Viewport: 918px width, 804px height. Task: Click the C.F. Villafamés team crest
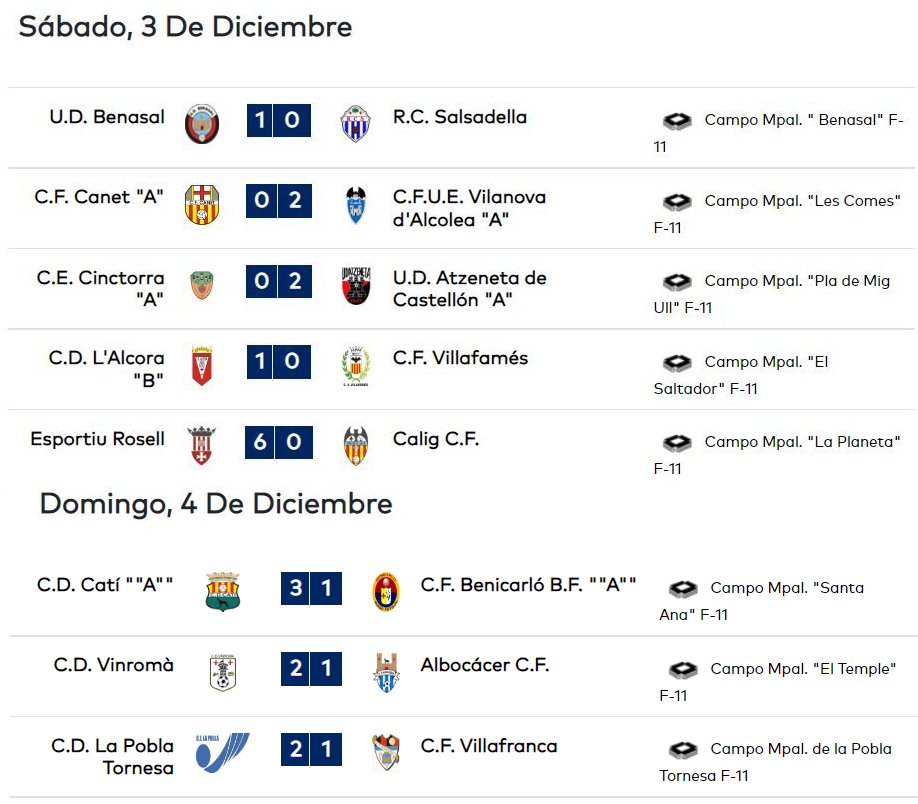tap(355, 367)
